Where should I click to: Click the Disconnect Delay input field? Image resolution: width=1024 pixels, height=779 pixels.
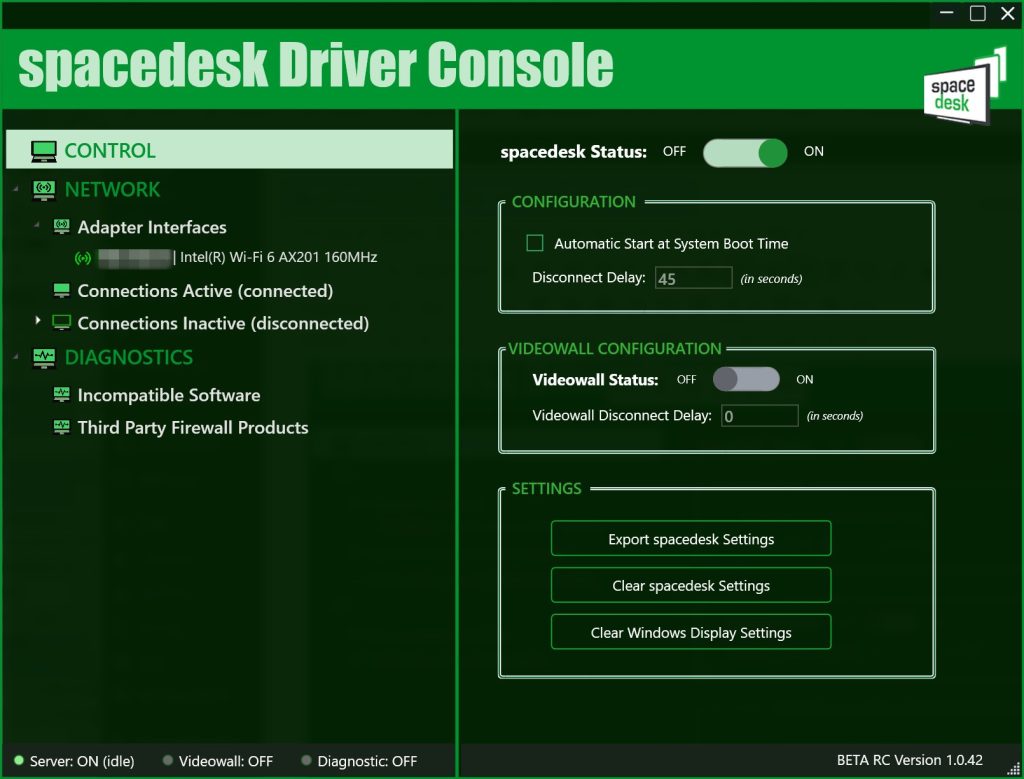point(694,278)
